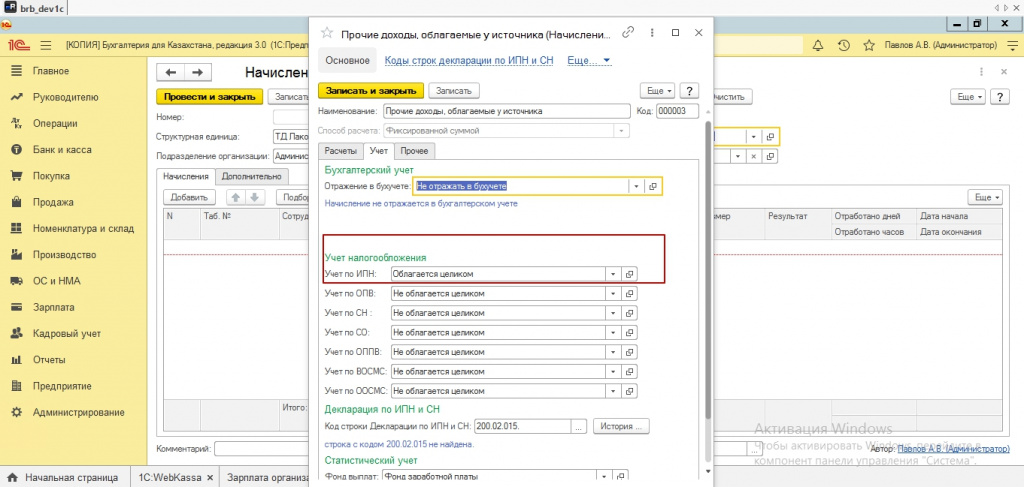Open the history clock icon
Viewport: 1024px width, 487px height.
[x=843, y=46]
